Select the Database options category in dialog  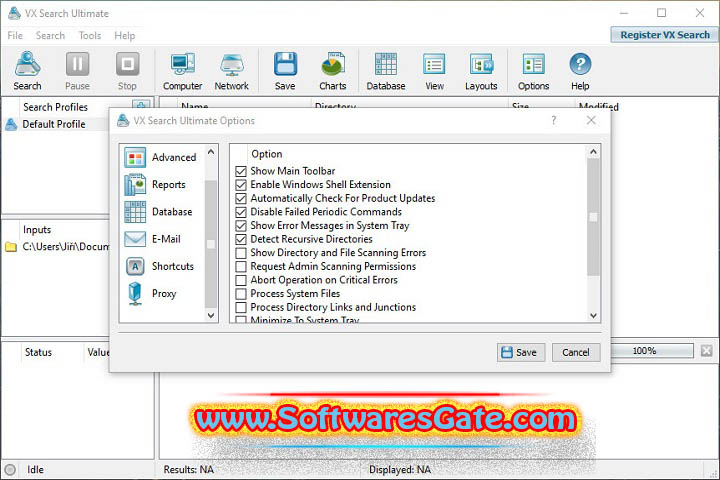point(158,212)
